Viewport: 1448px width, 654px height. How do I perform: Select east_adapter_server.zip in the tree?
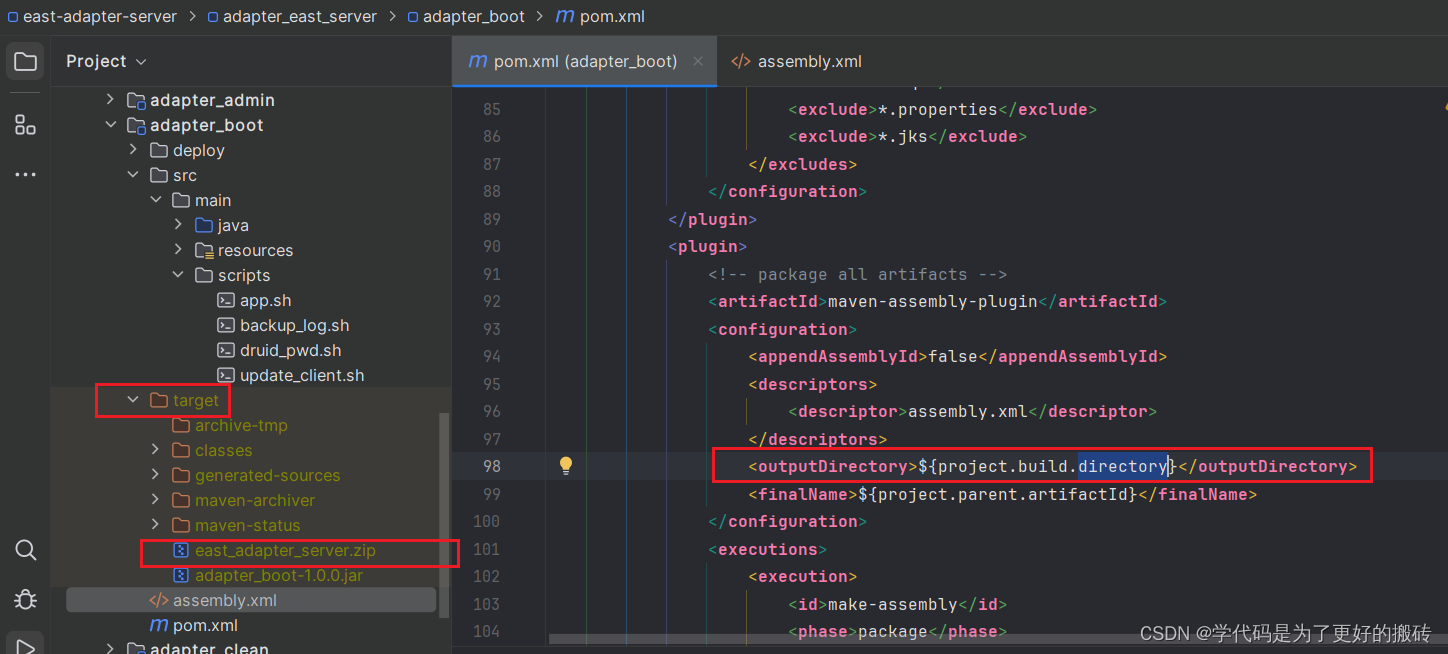(285, 550)
